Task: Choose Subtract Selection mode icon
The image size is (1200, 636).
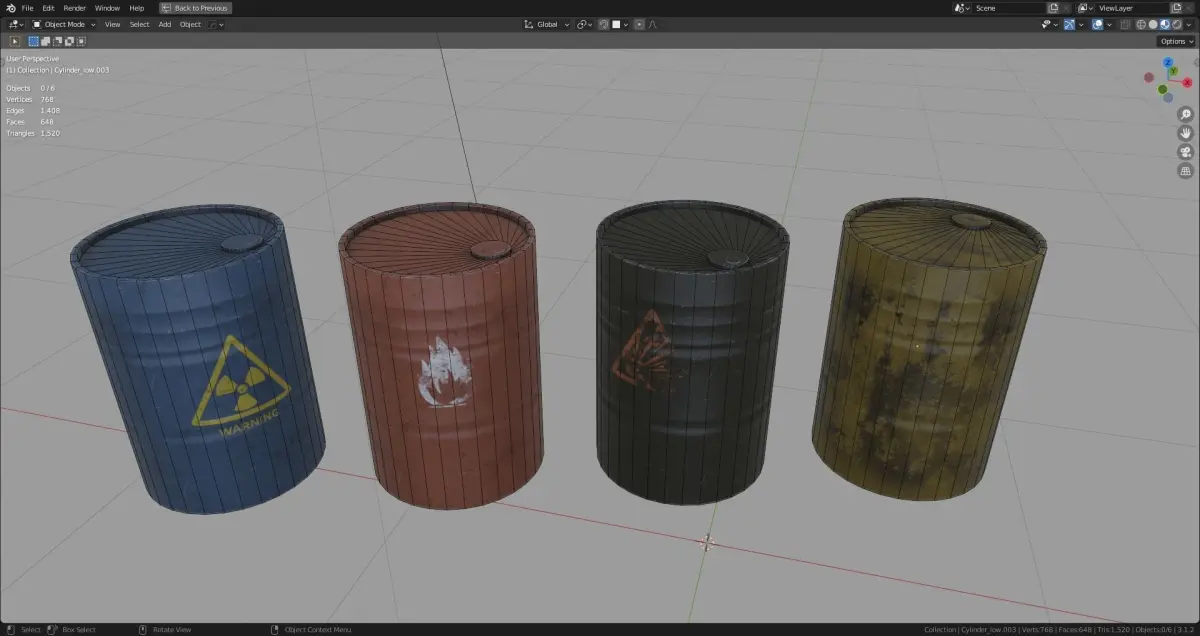Action: (x=57, y=41)
